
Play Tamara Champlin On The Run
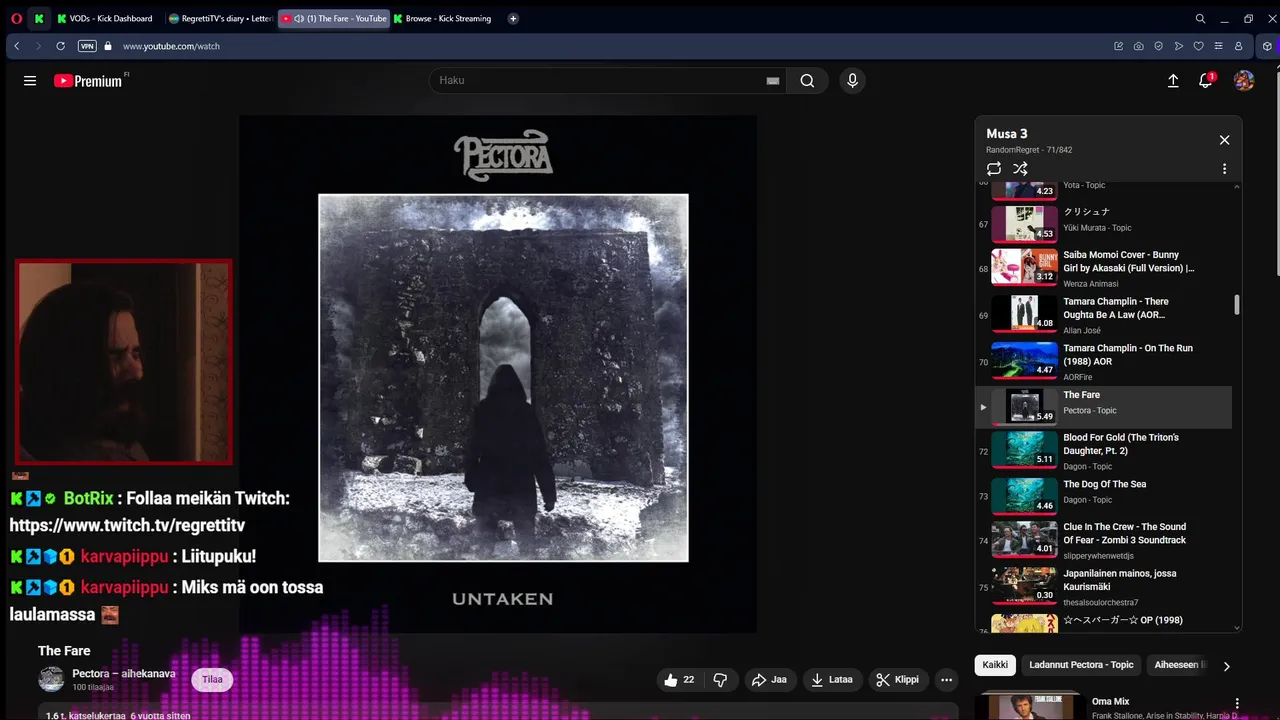[1105, 361]
